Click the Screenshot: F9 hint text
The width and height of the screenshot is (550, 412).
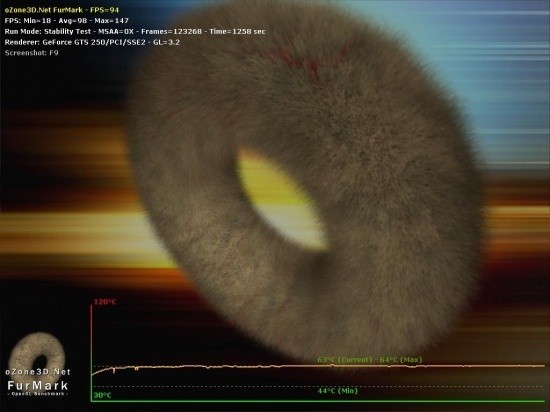click(32, 53)
